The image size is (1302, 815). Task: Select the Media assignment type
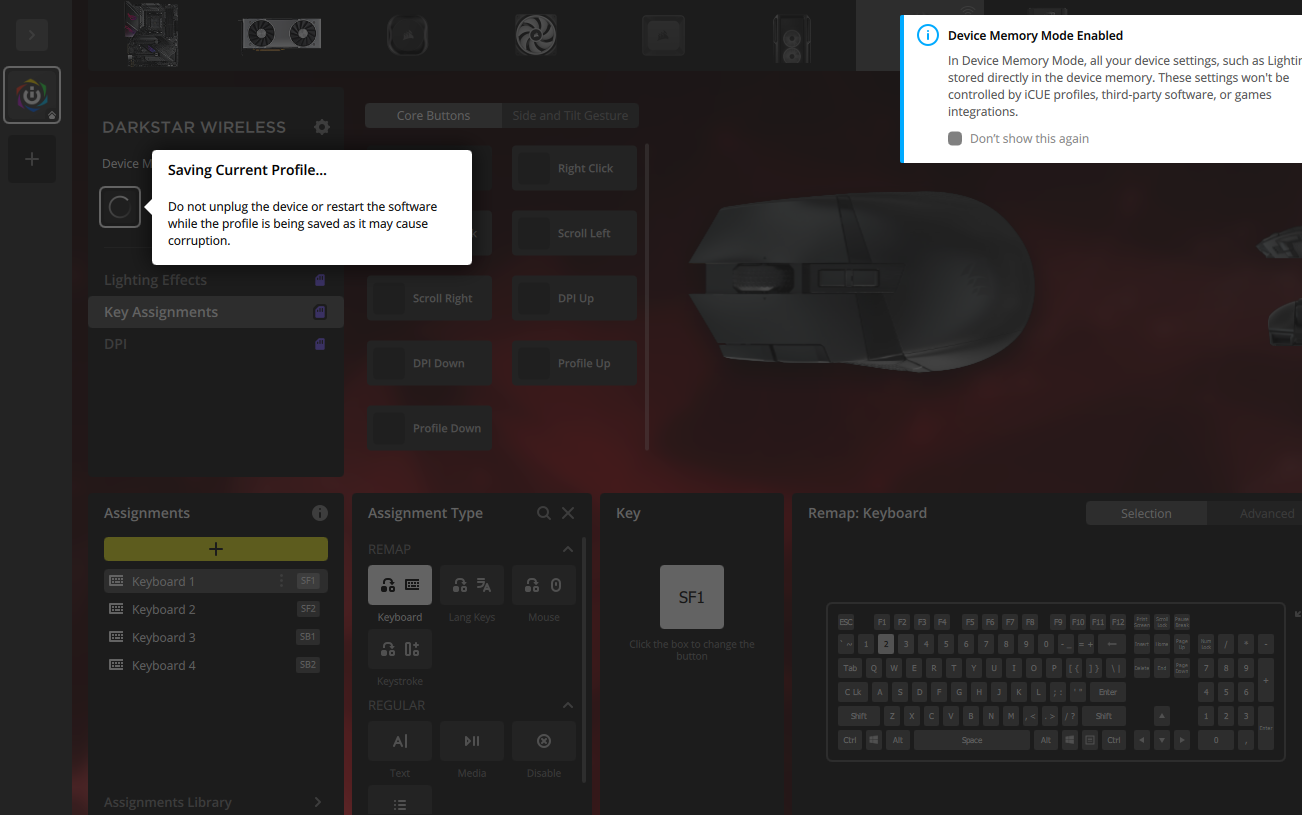[471, 741]
